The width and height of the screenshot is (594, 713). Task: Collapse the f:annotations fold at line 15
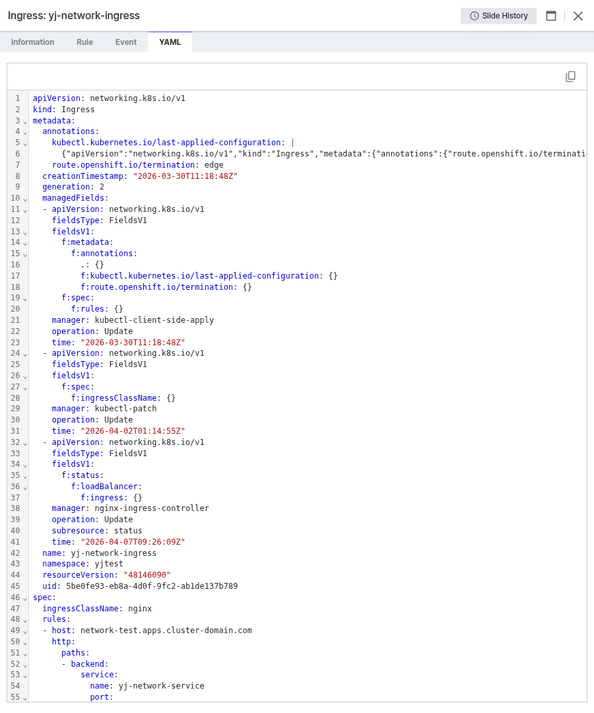pyautogui.click(x=25, y=255)
